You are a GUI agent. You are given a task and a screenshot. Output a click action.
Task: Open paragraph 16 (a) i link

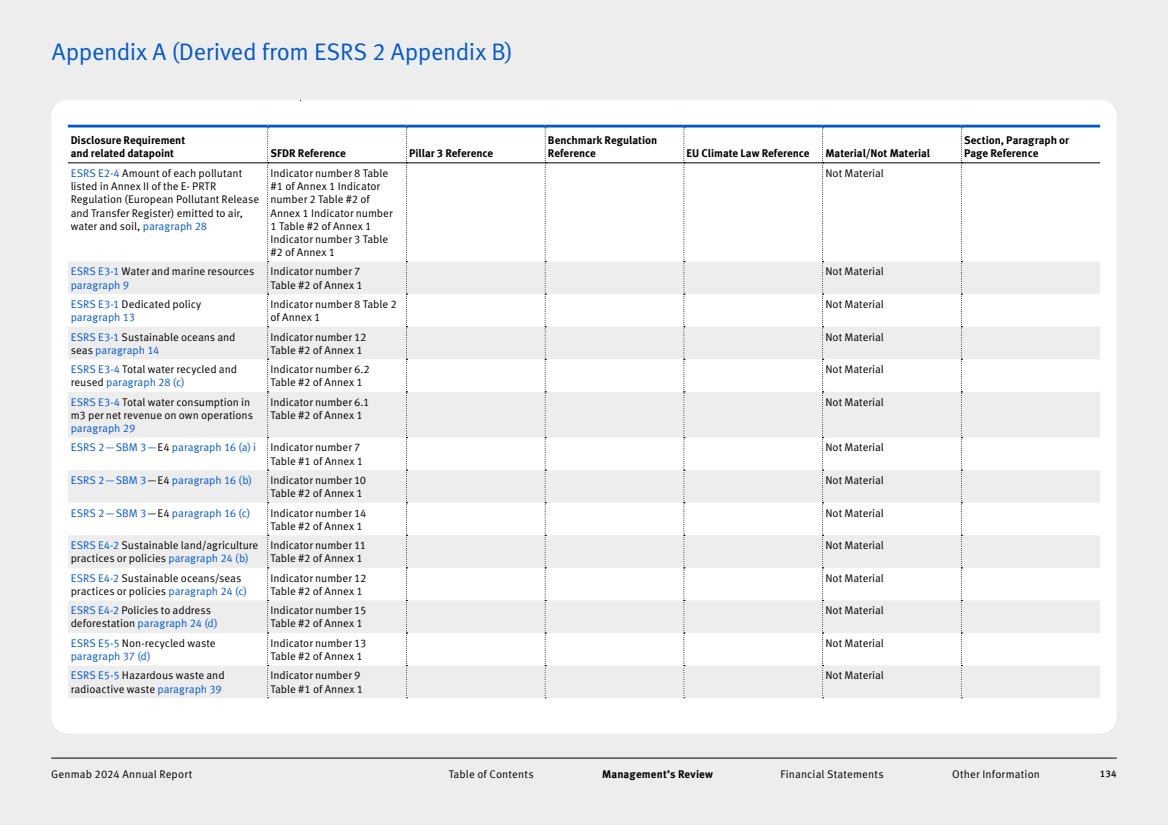tap(213, 448)
